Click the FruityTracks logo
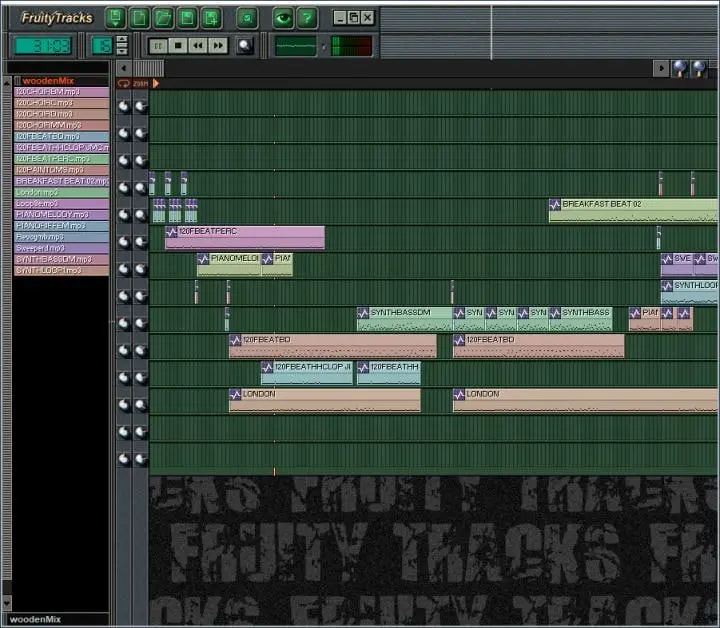Image resolution: width=720 pixels, height=628 pixels. [56, 18]
